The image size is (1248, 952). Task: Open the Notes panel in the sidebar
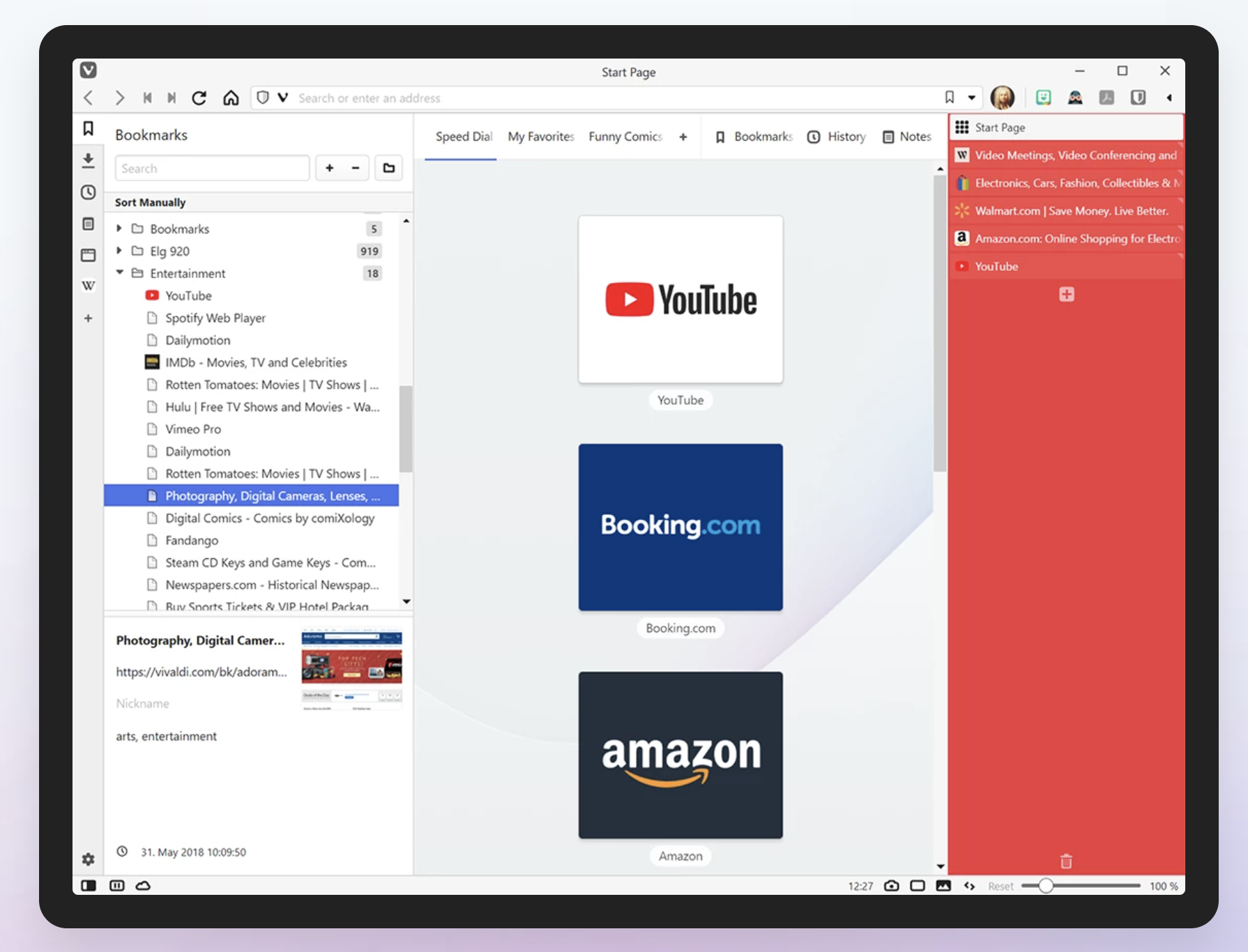pos(88,224)
